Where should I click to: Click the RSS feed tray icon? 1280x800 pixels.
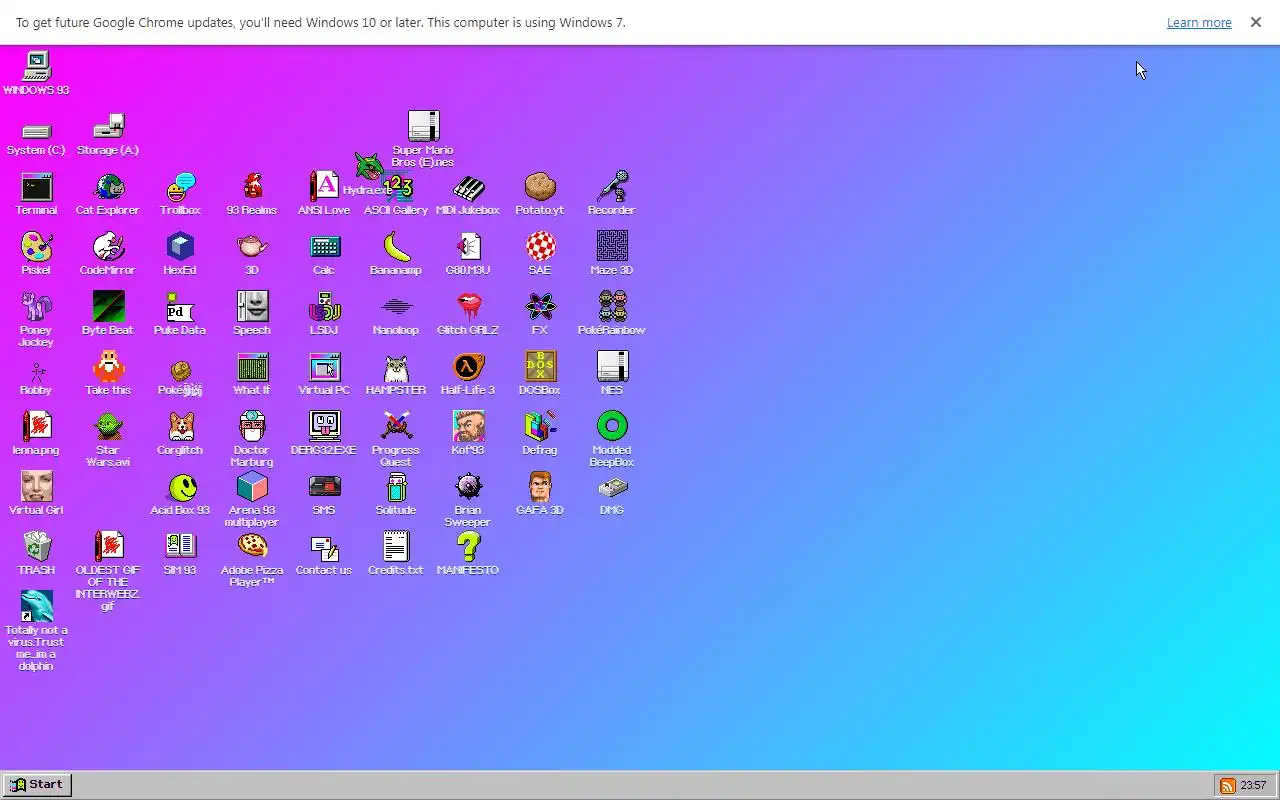pyautogui.click(x=1226, y=785)
